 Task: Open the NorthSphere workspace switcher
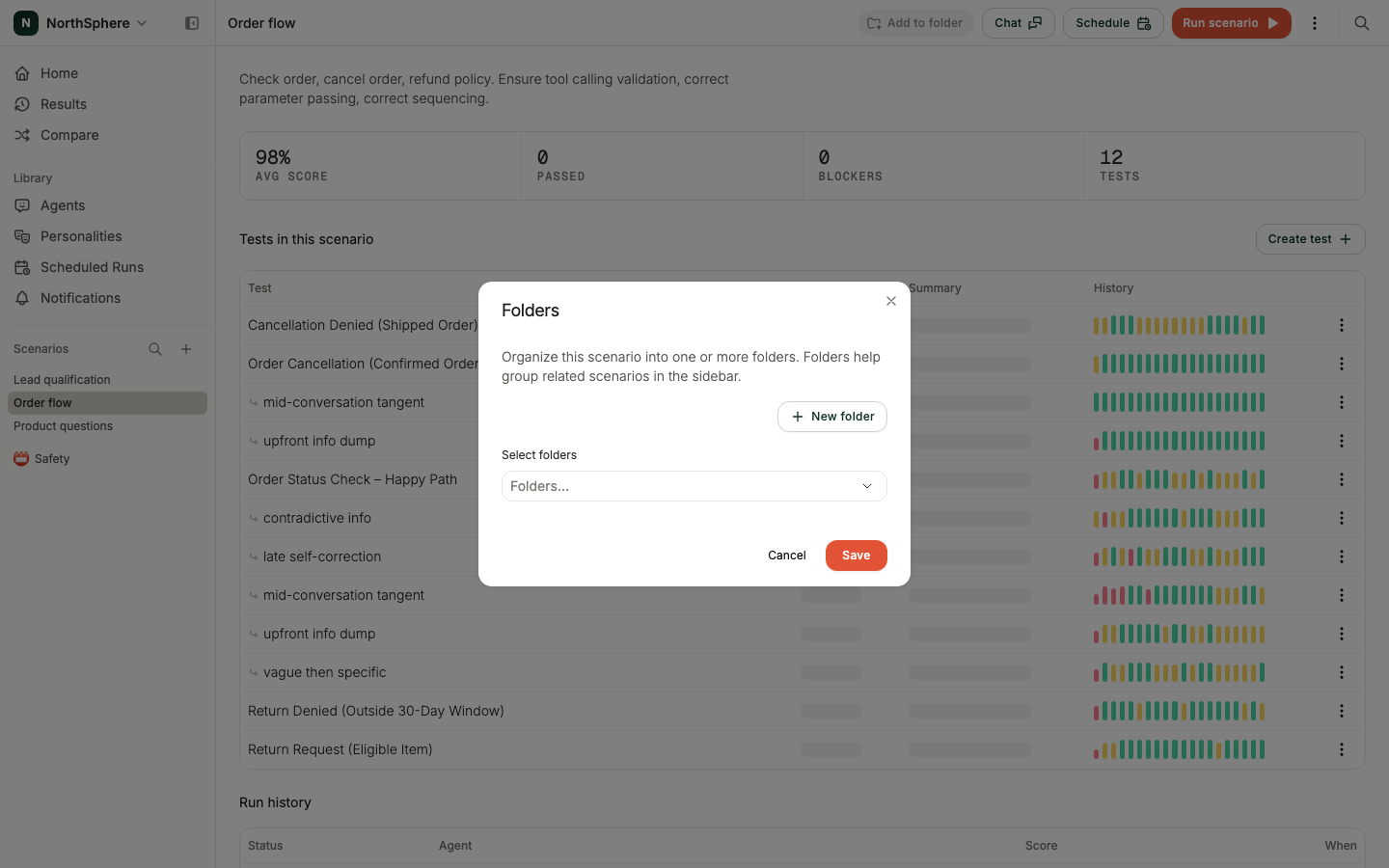pos(81,23)
